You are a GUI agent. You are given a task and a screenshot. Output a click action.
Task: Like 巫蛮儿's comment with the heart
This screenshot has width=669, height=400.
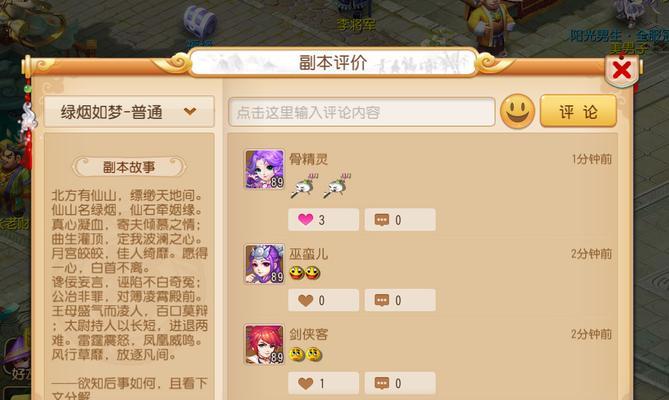coord(323,300)
